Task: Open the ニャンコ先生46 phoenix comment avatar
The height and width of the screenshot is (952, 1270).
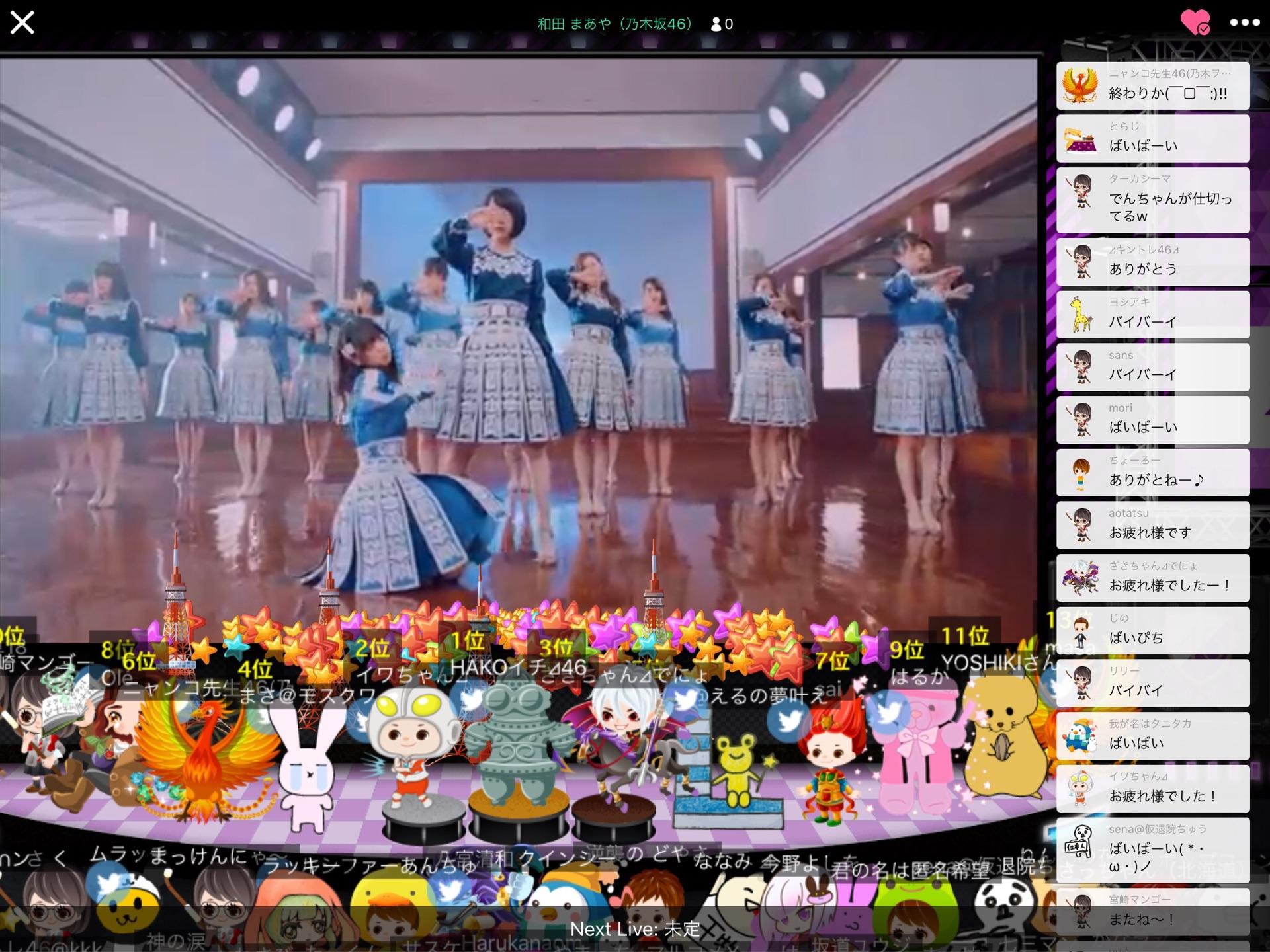Action: coord(1080,86)
